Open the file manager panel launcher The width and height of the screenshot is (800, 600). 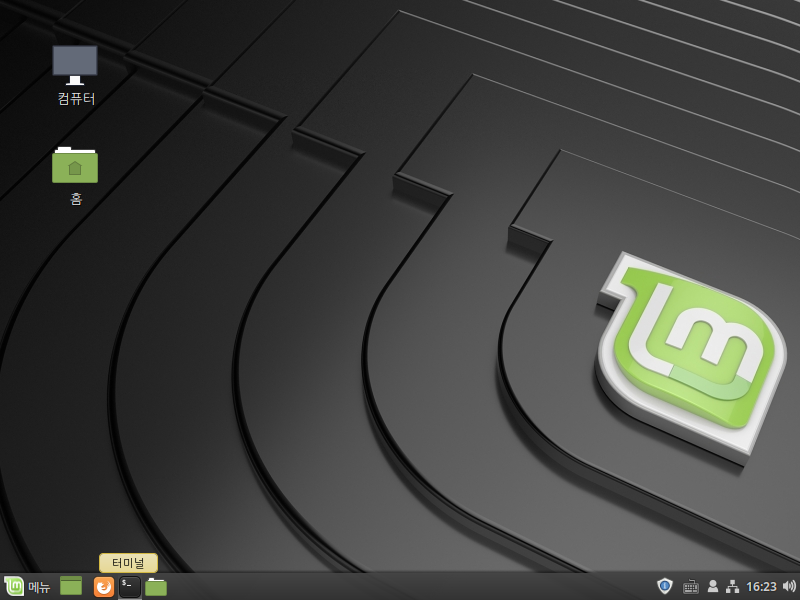[156, 587]
